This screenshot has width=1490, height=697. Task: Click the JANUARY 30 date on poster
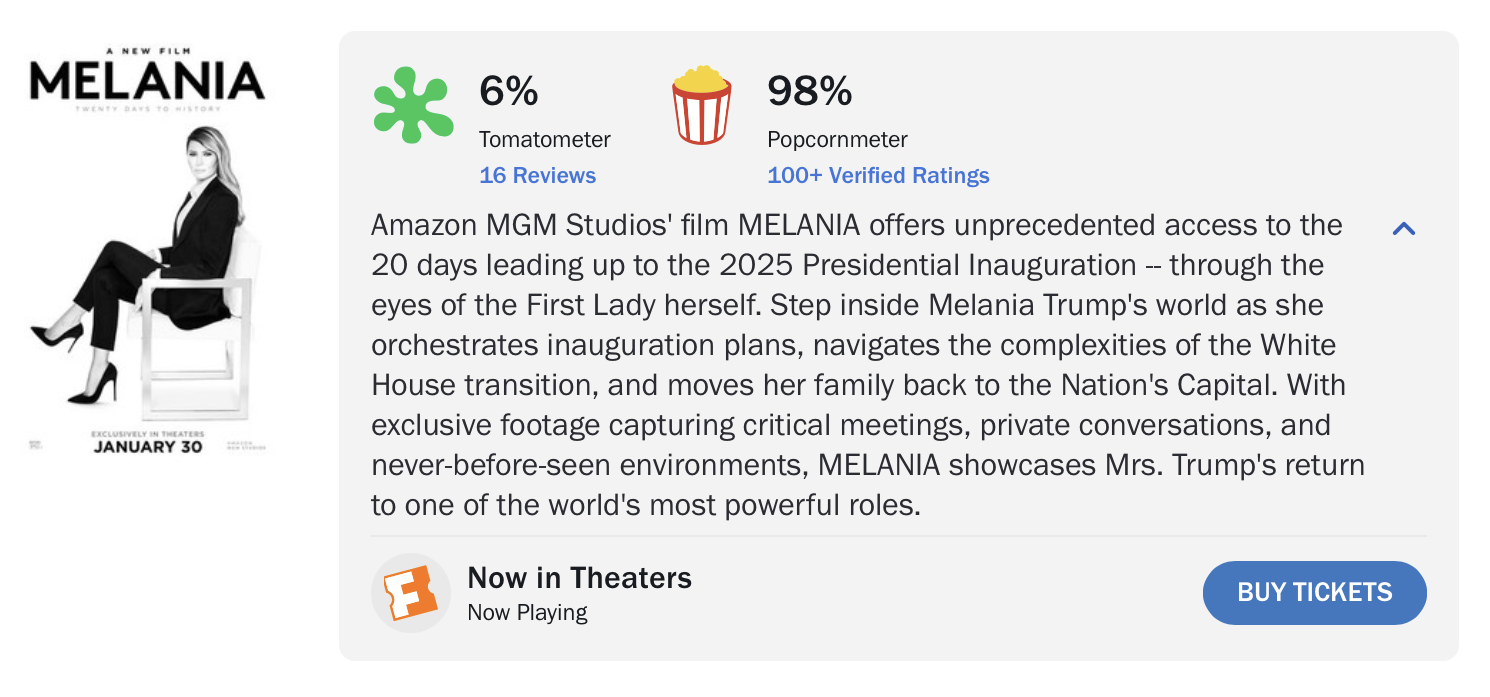(148, 446)
